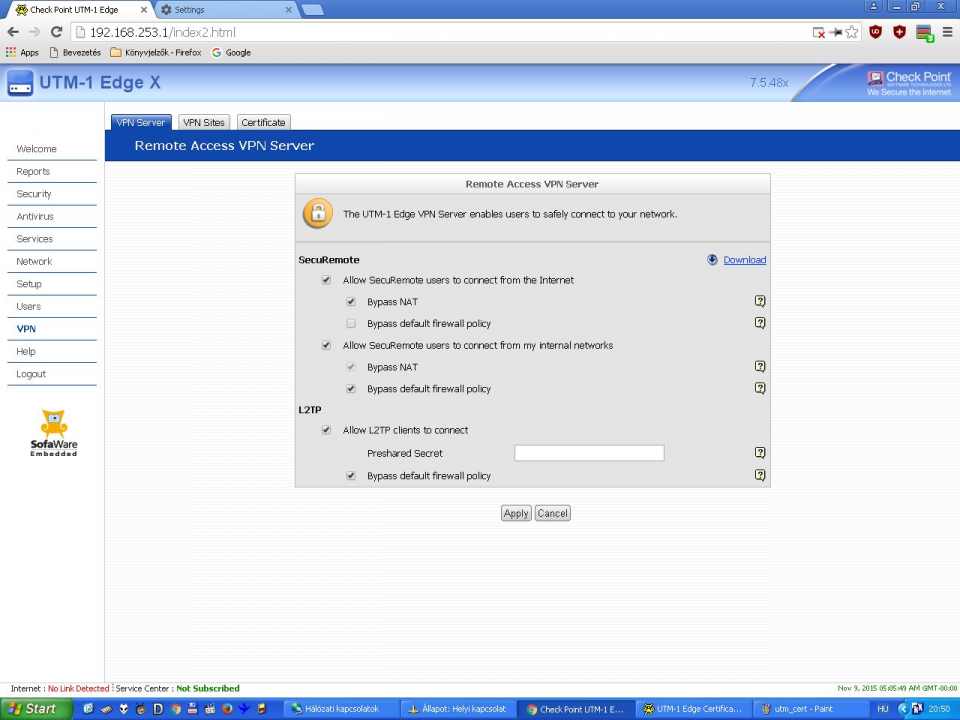Open Antivirus in the side menu
The height and width of the screenshot is (720, 960).
pyautogui.click(x=35, y=217)
